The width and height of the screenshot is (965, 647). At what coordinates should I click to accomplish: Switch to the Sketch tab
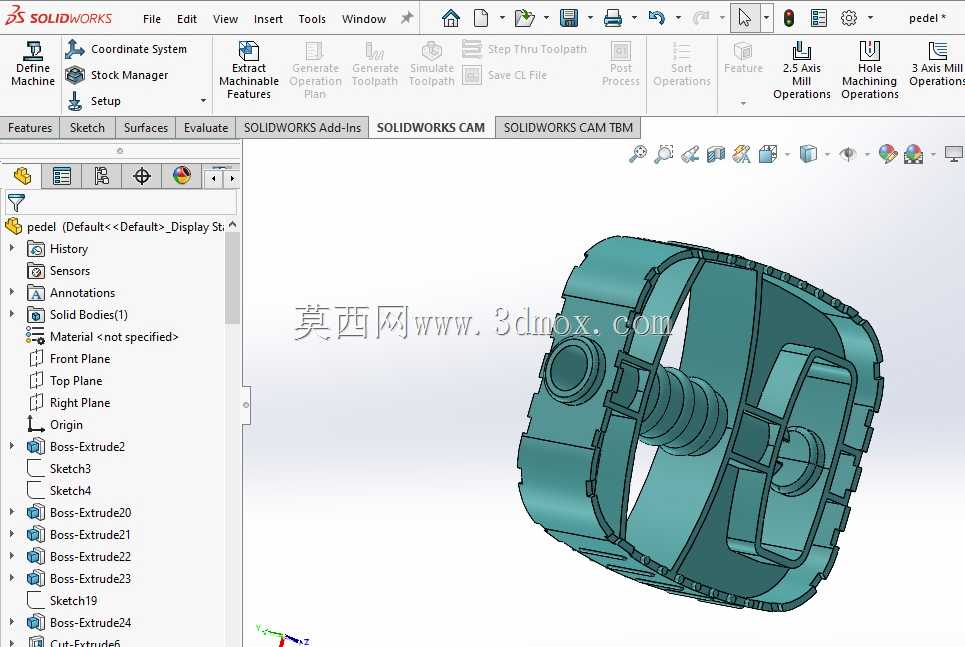tap(87, 127)
